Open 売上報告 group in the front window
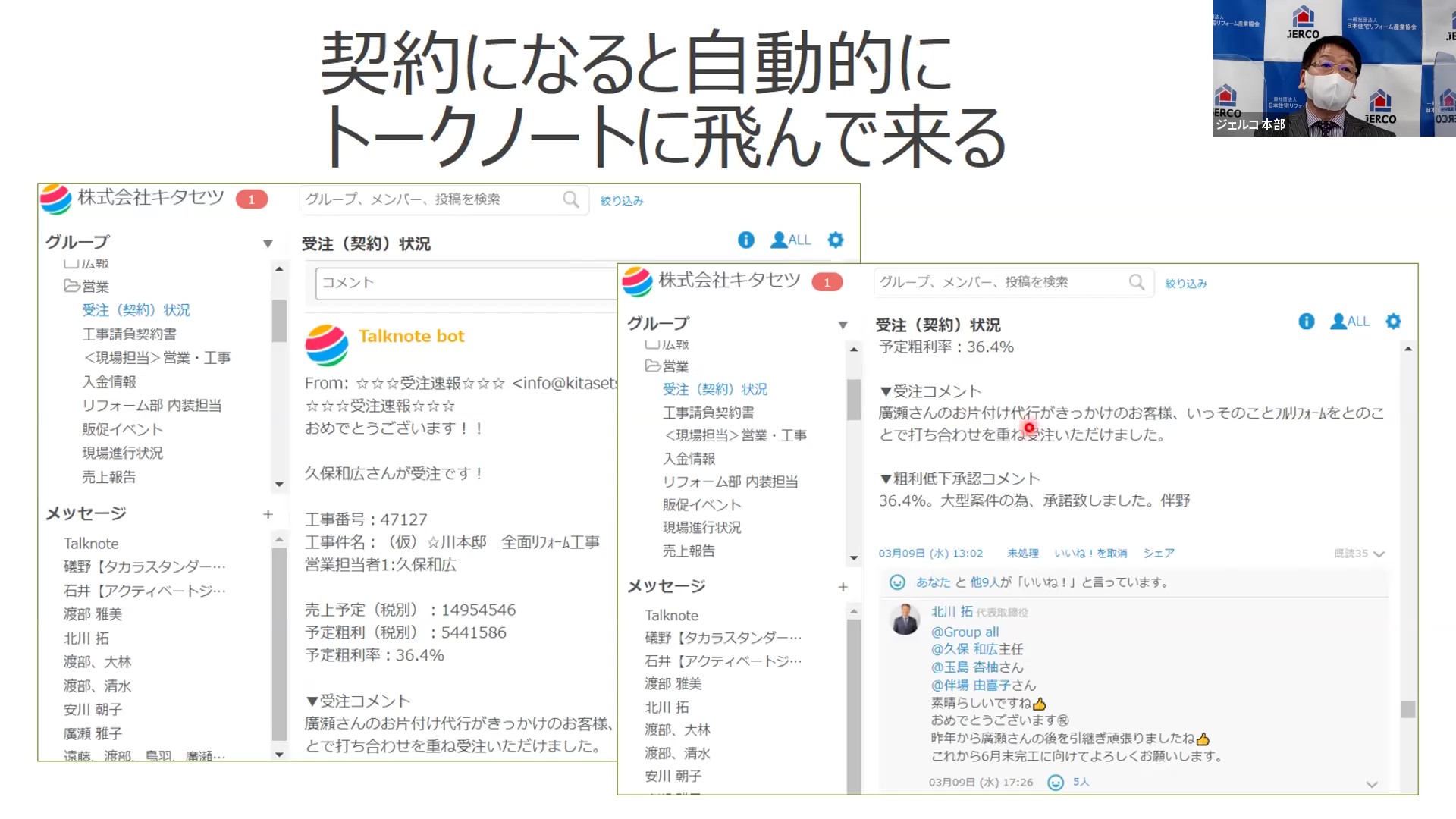 689,551
